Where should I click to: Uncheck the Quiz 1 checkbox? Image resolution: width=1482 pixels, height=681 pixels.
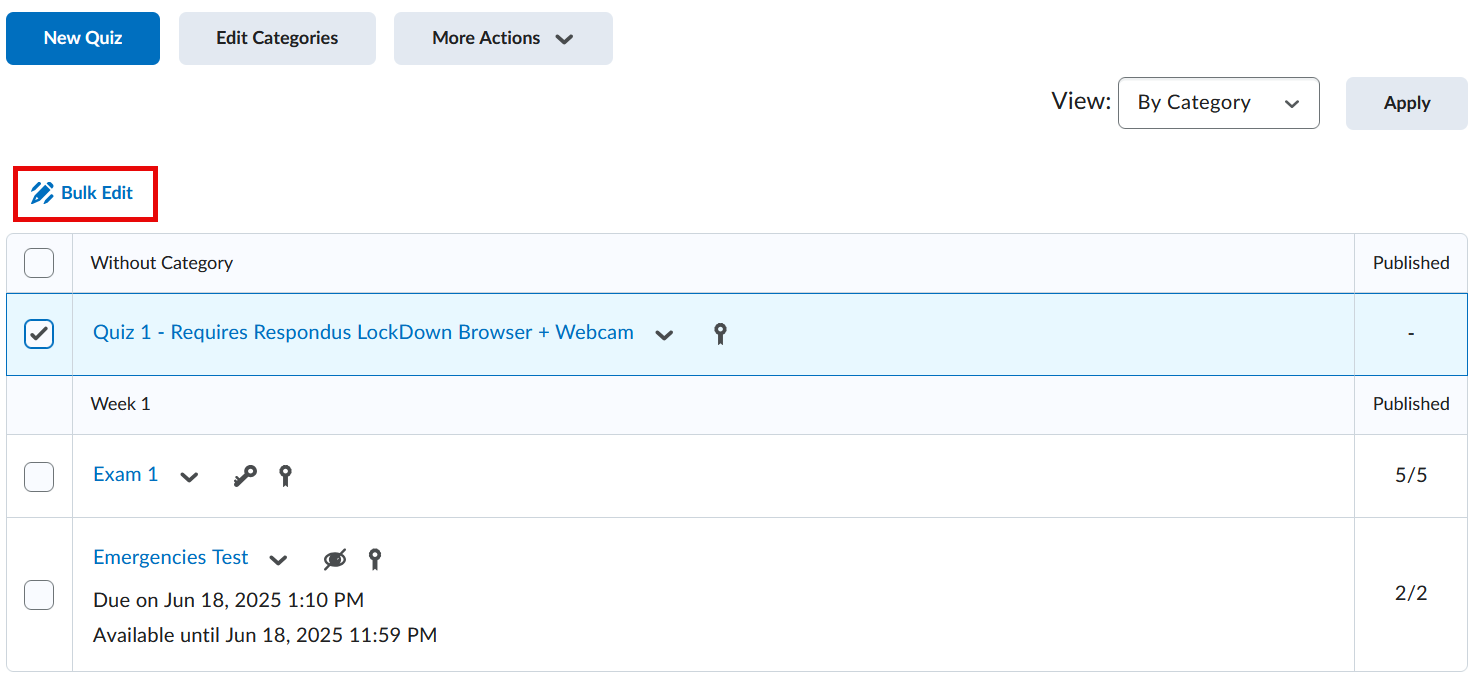39,334
